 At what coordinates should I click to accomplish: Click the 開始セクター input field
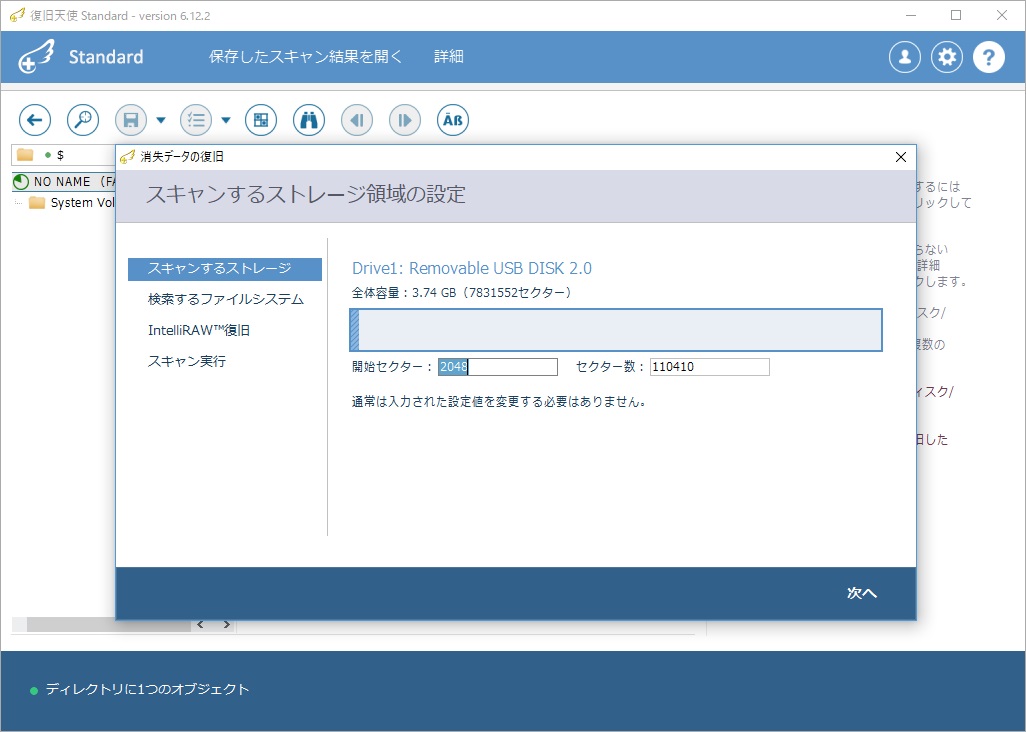pyautogui.click(x=498, y=367)
